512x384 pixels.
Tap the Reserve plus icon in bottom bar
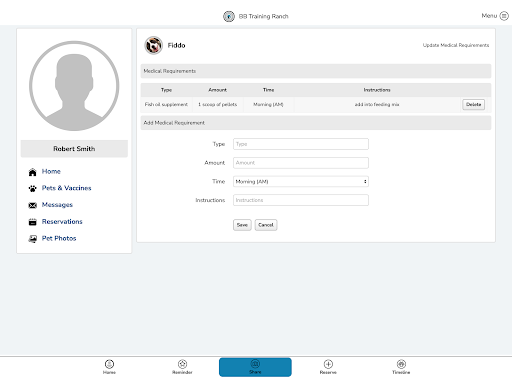click(x=328, y=364)
